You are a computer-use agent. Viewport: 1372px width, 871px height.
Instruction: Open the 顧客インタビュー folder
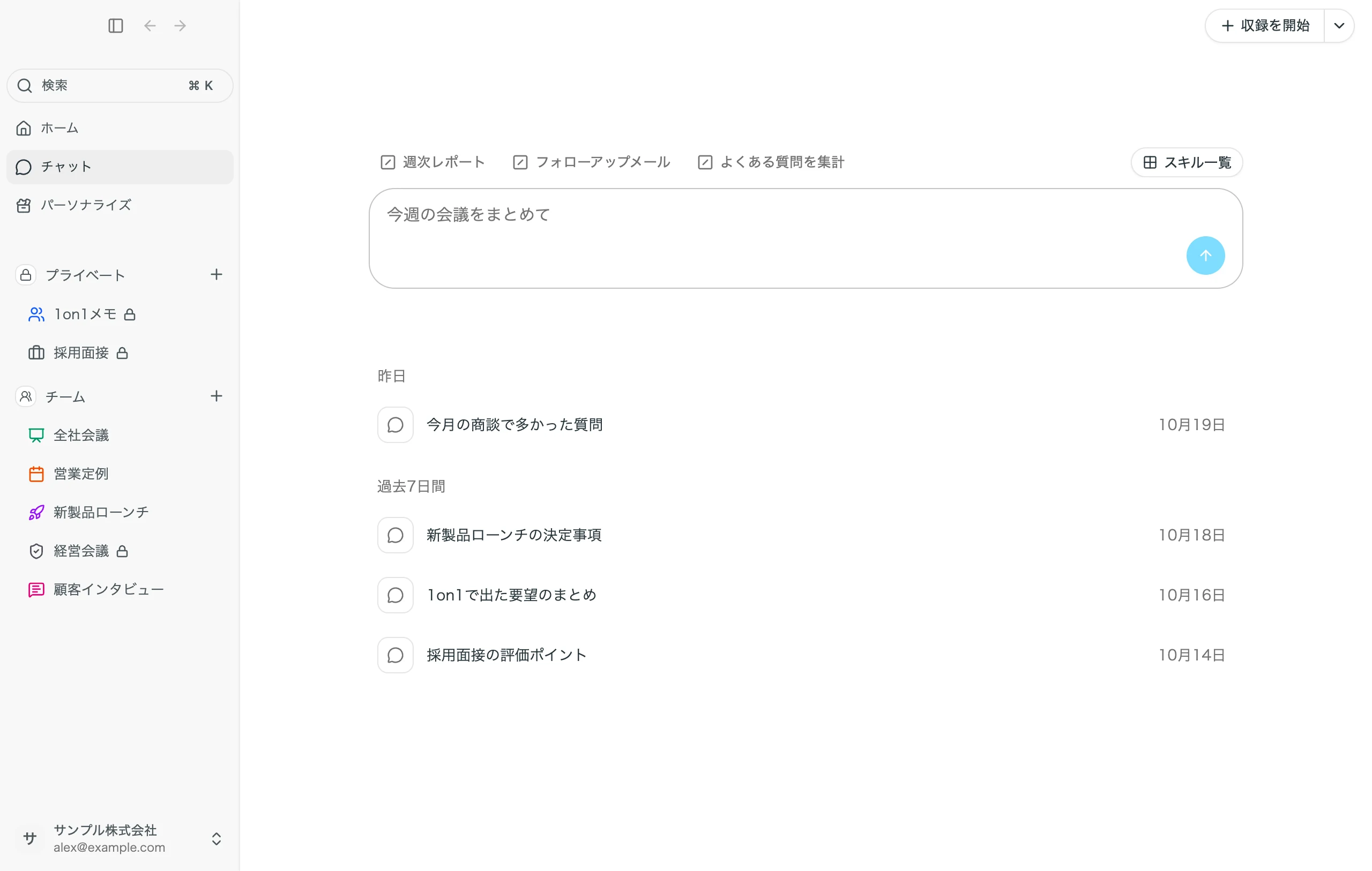click(x=120, y=590)
